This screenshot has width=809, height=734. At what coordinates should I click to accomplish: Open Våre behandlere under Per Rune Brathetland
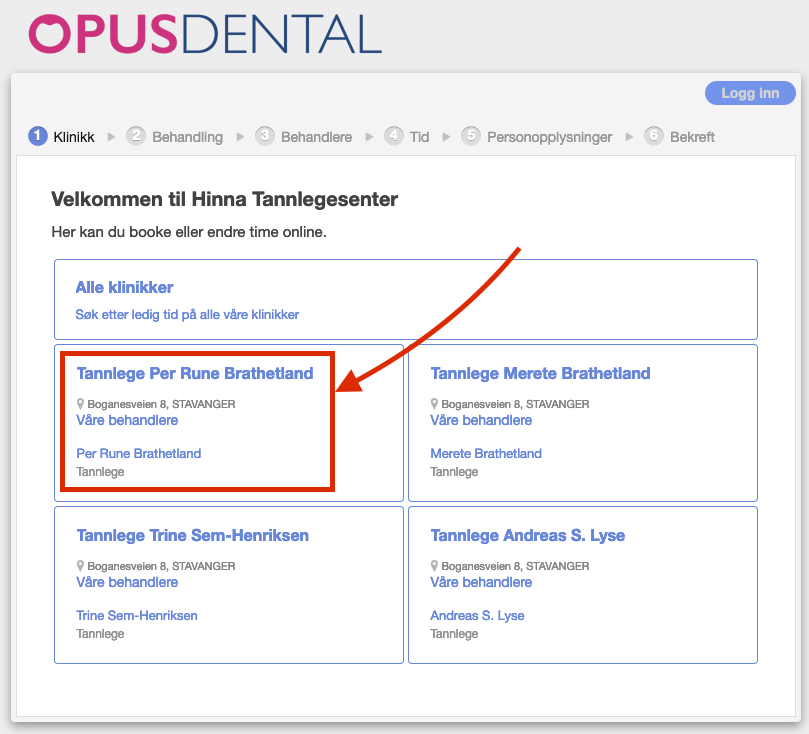127,420
